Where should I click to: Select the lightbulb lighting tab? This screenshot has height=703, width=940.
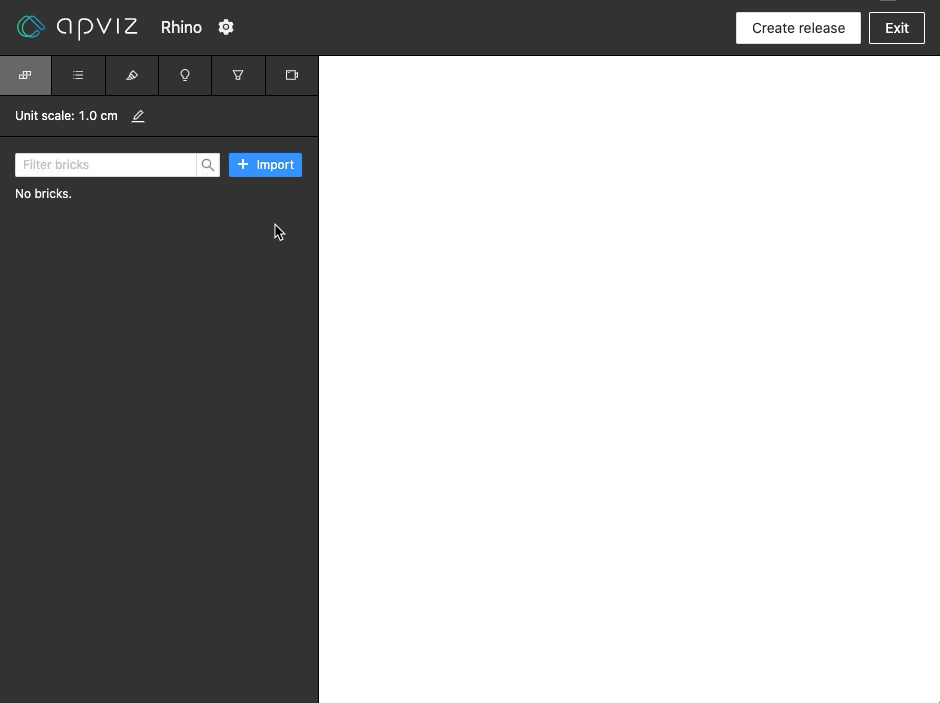185,75
